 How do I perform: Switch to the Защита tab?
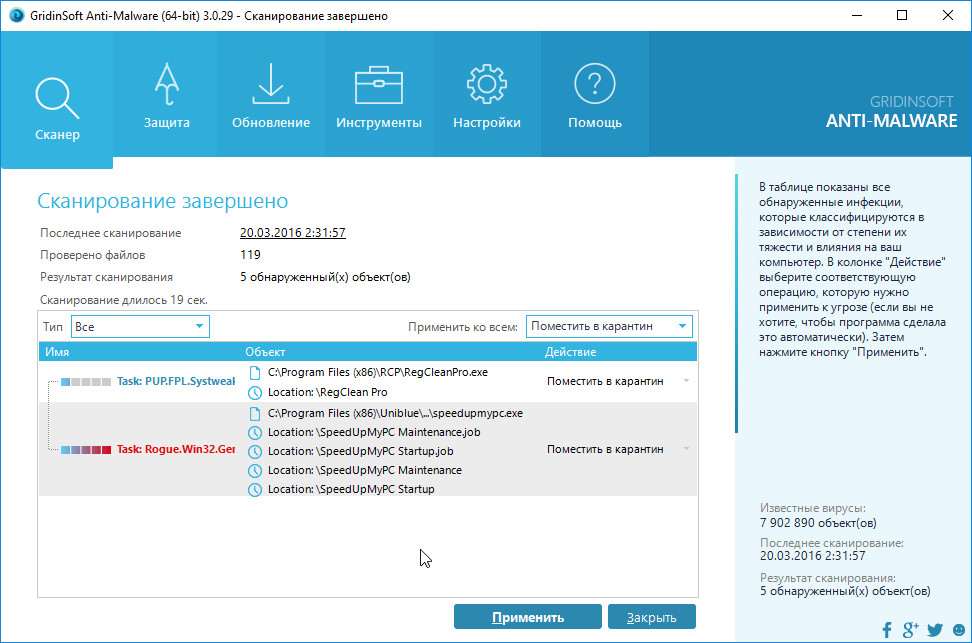tap(167, 94)
